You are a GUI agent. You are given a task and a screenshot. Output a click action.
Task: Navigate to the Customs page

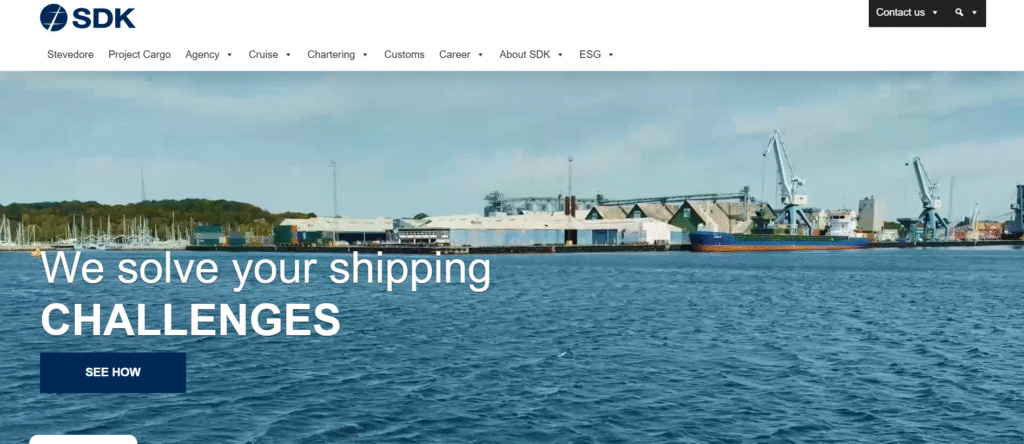404,55
